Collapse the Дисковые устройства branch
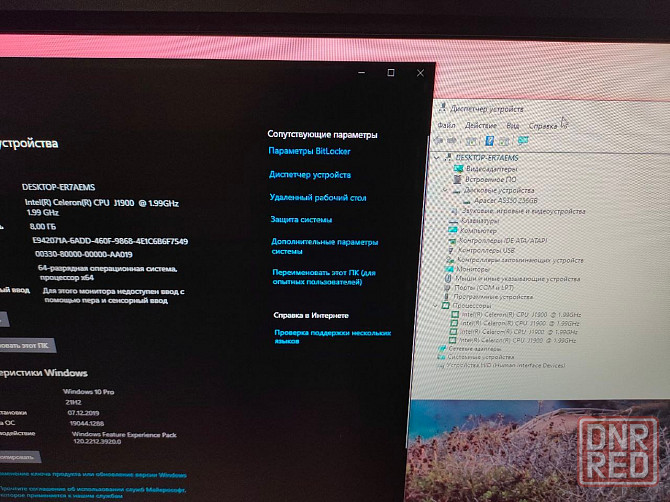The width and height of the screenshot is (670, 502). coord(445,190)
